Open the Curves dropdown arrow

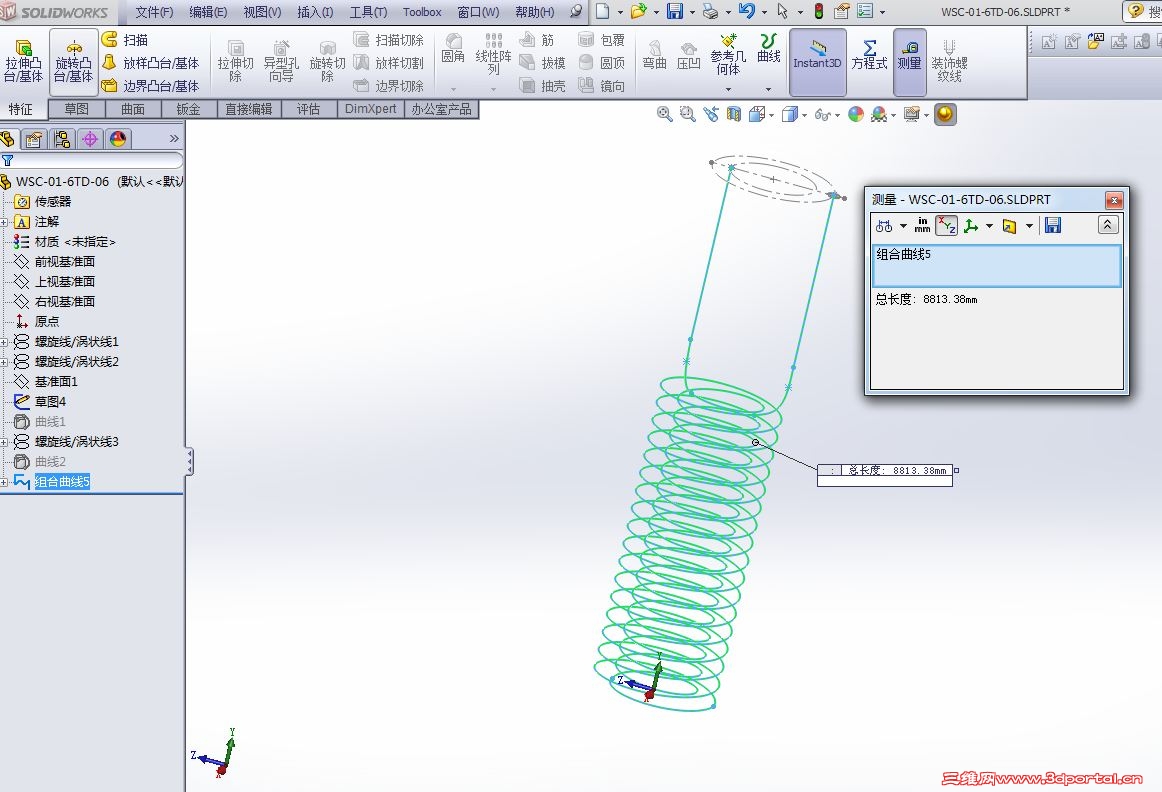coord(768,88)
